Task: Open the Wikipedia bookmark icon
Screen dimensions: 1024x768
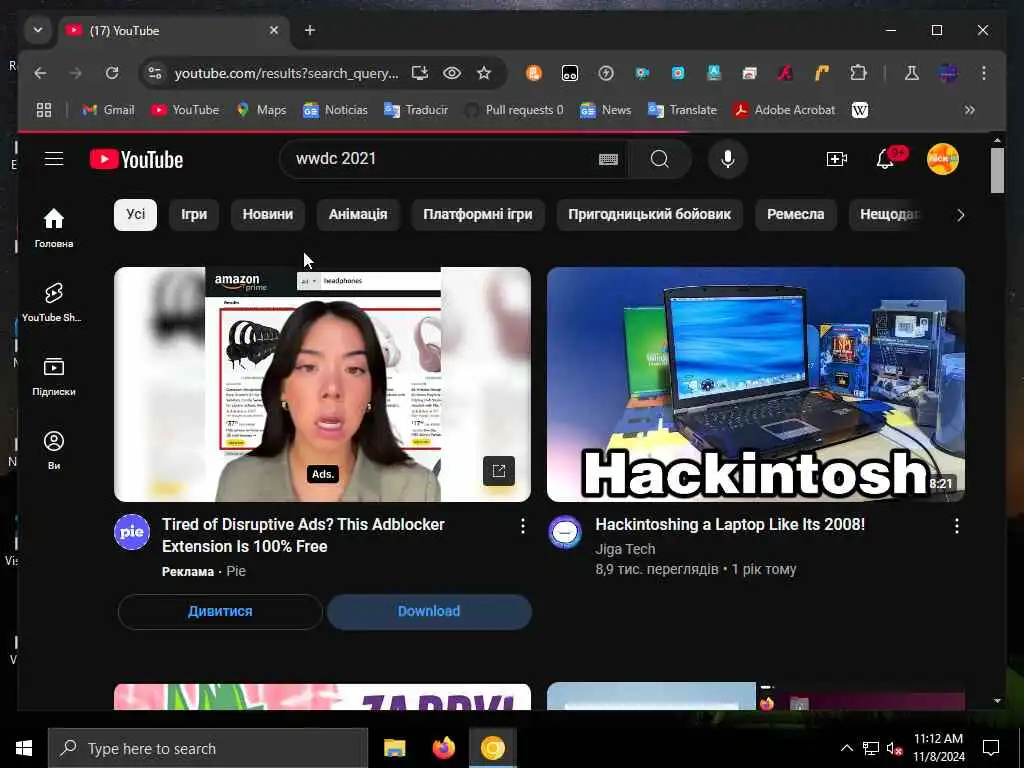Action: click(859, 110)
